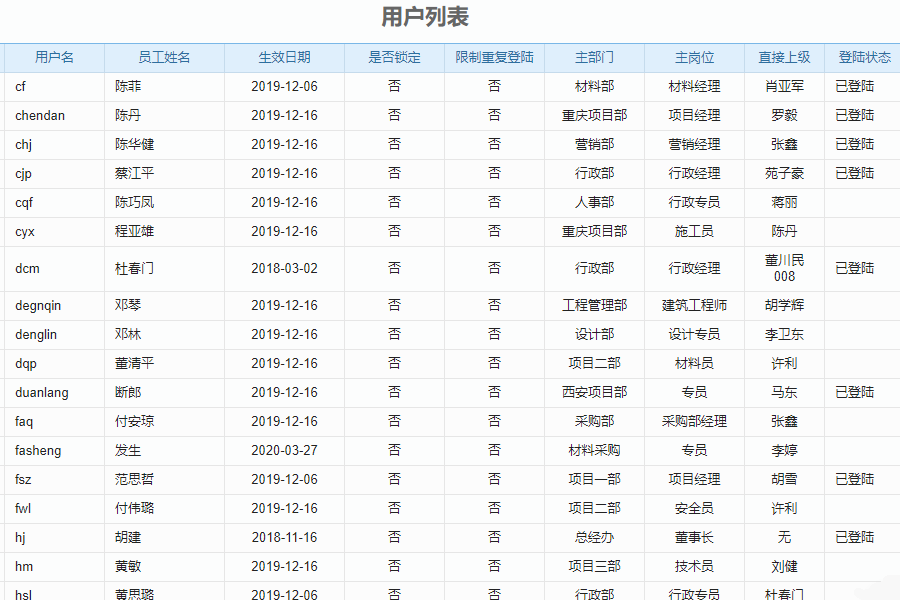The width and height of the screenshot is (900, 600).
Task: Click department cell 材料采购
Action: click(595, 451)
